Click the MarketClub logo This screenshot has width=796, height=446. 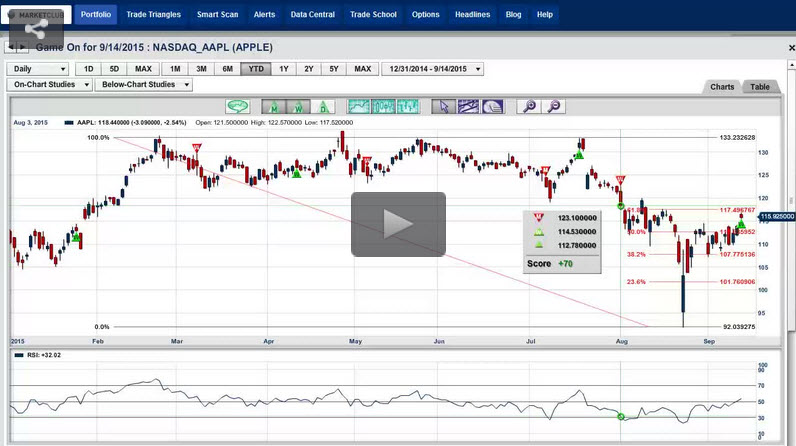click(x=36, y=15)
